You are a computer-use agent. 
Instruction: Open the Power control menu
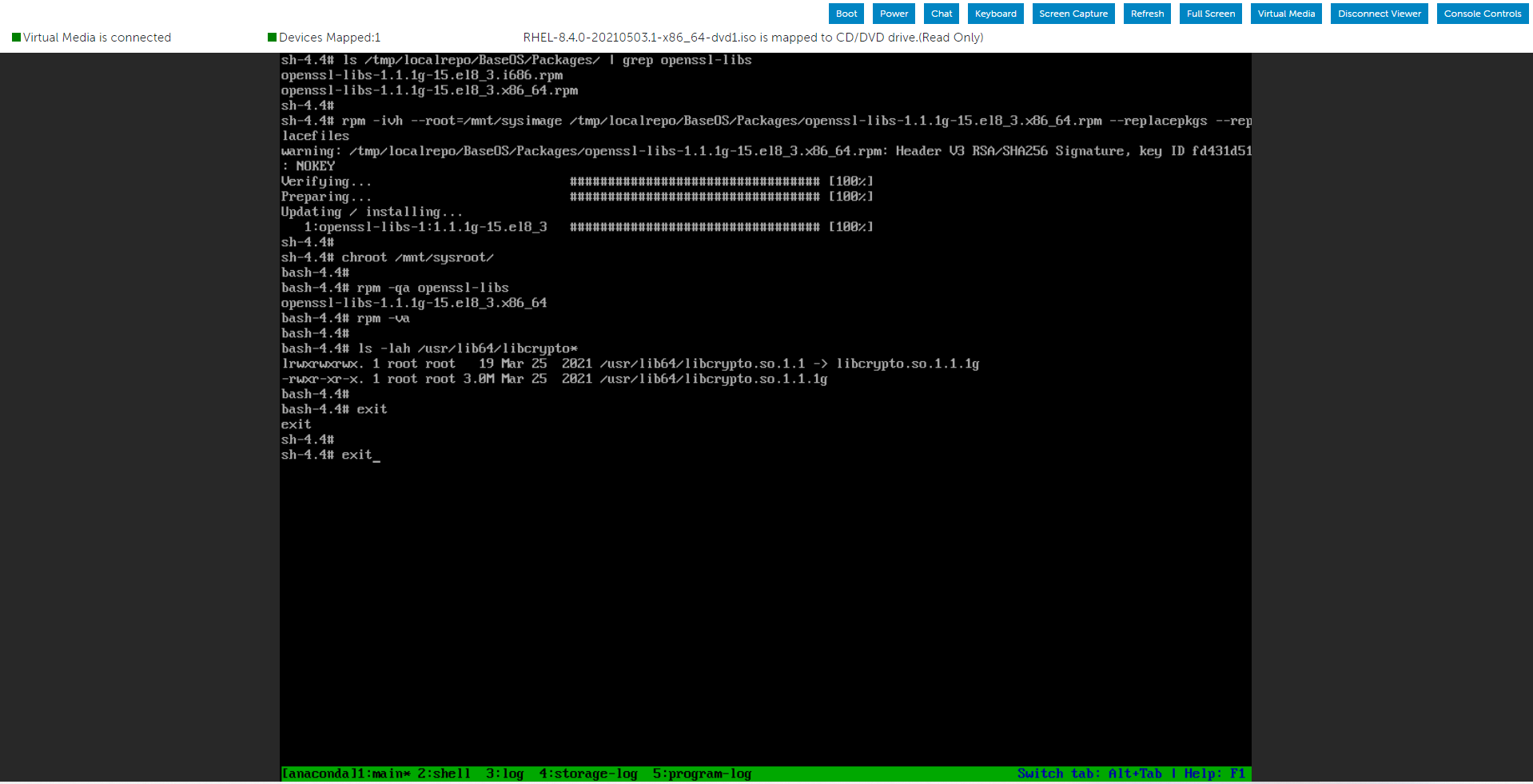[894, 13]
